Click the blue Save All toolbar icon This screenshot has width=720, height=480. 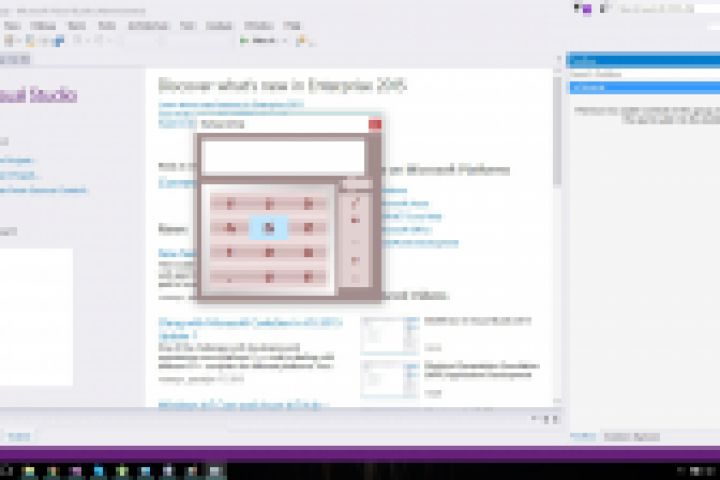(59, 41)
